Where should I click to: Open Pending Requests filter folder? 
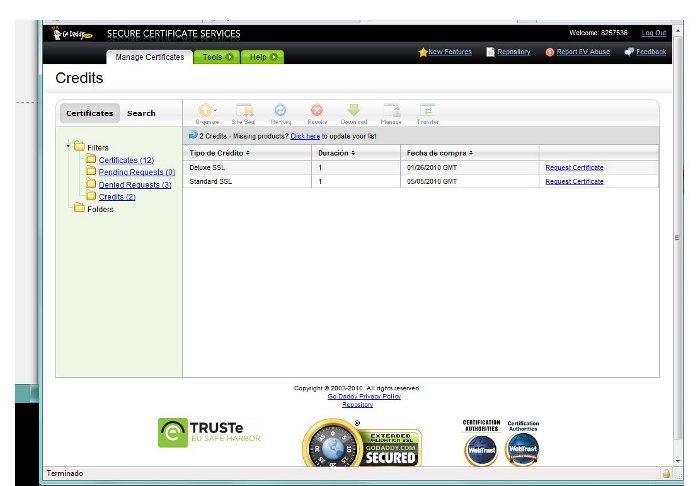click(136, 172)
